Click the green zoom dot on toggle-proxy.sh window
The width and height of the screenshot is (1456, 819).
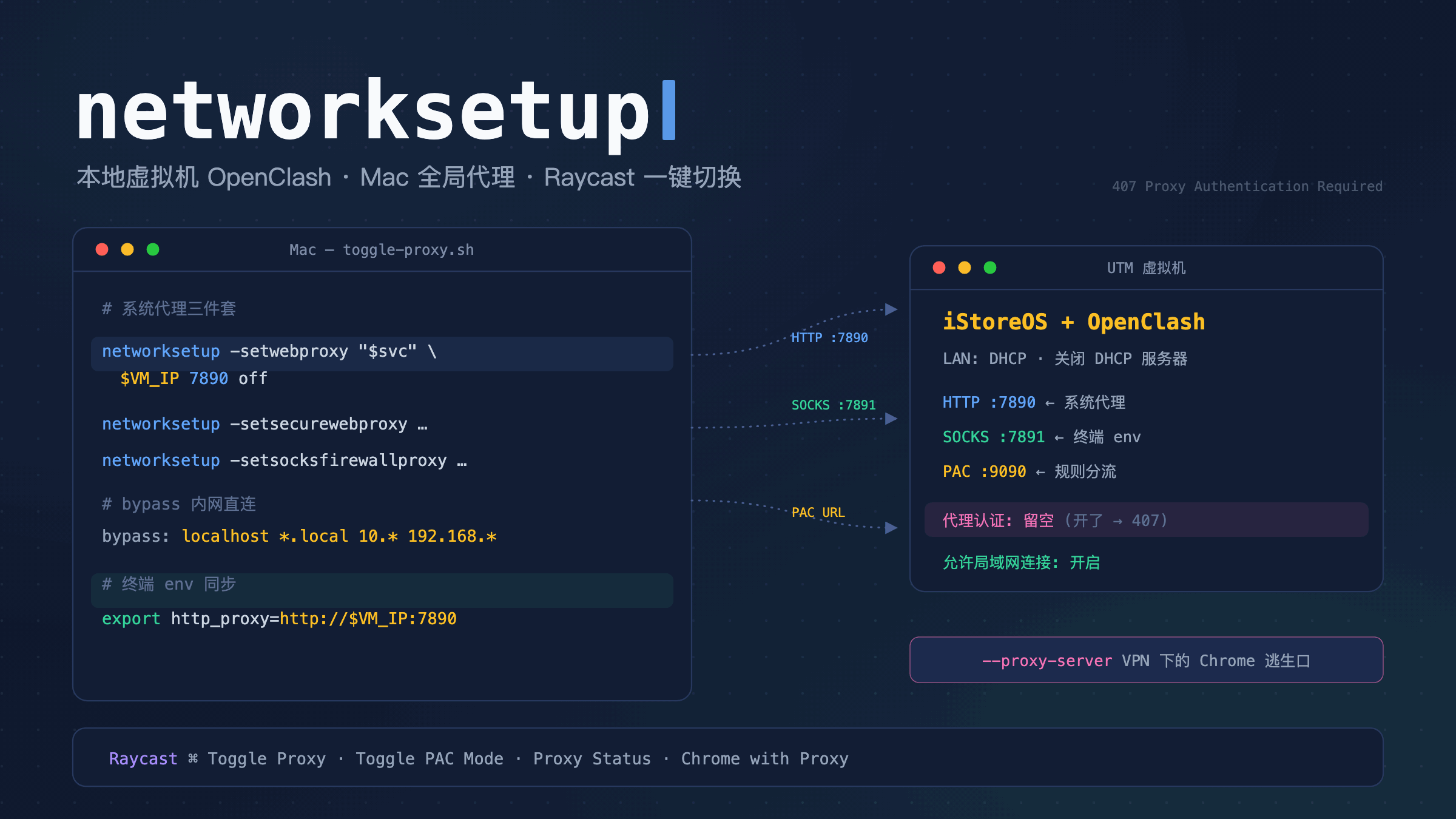[153, 249]
